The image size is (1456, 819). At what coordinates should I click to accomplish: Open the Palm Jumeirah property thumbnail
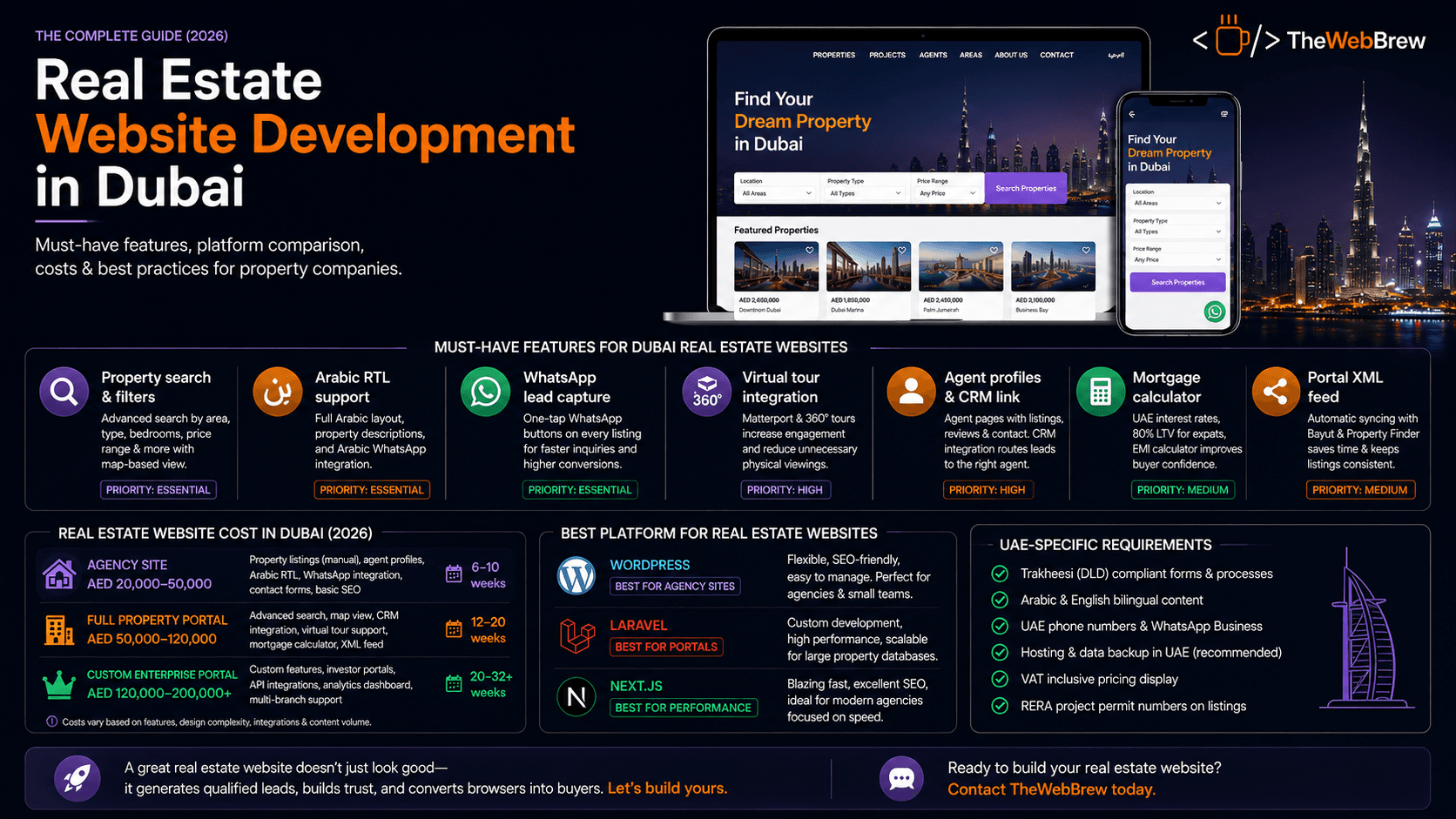click(961, 266)
